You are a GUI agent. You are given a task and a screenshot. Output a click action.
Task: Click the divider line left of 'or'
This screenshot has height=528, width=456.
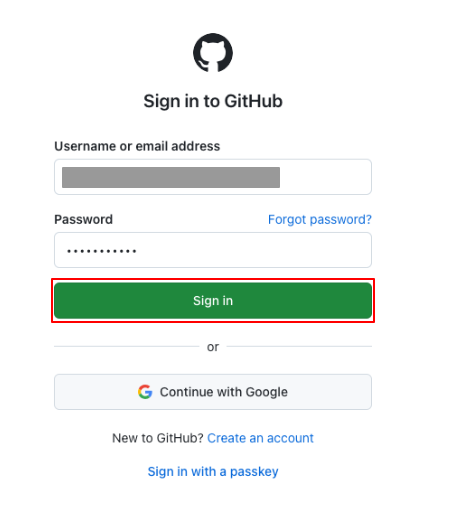127,346
